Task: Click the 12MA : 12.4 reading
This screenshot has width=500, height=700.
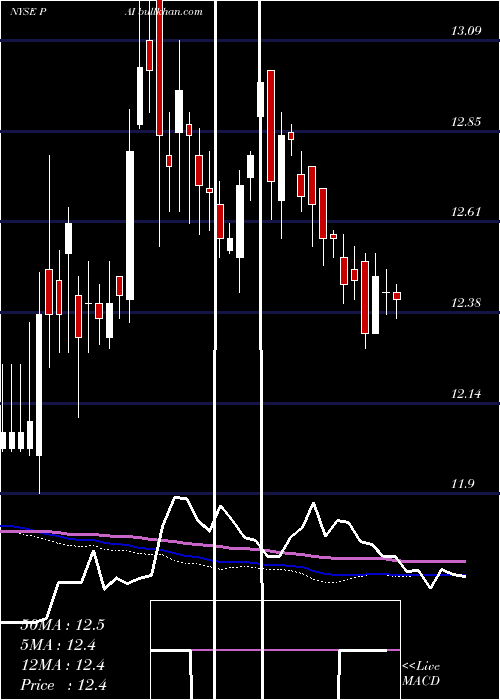Action: pyautogui.click(x=63, y=665)
